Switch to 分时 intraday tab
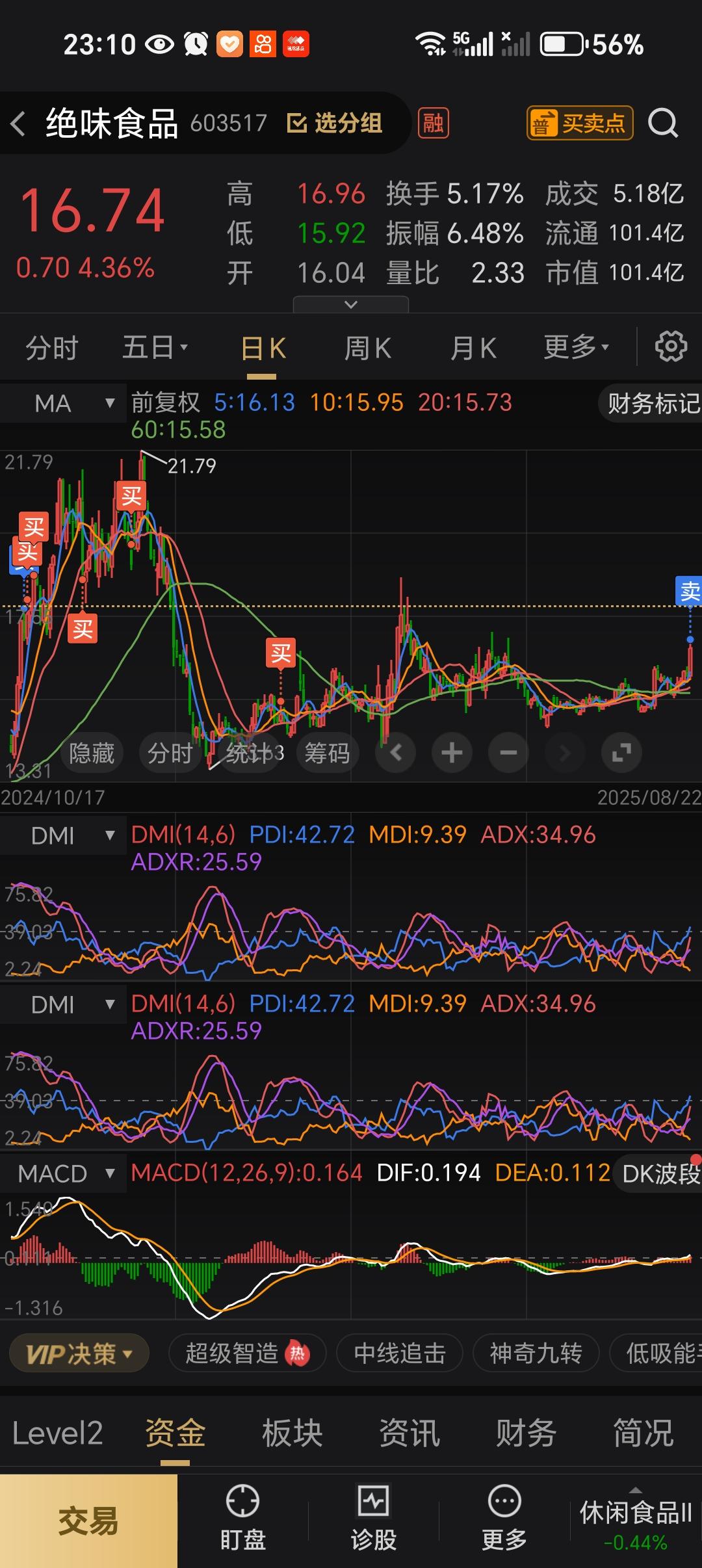Screen dimensions: 702x1568 (52, 348)
